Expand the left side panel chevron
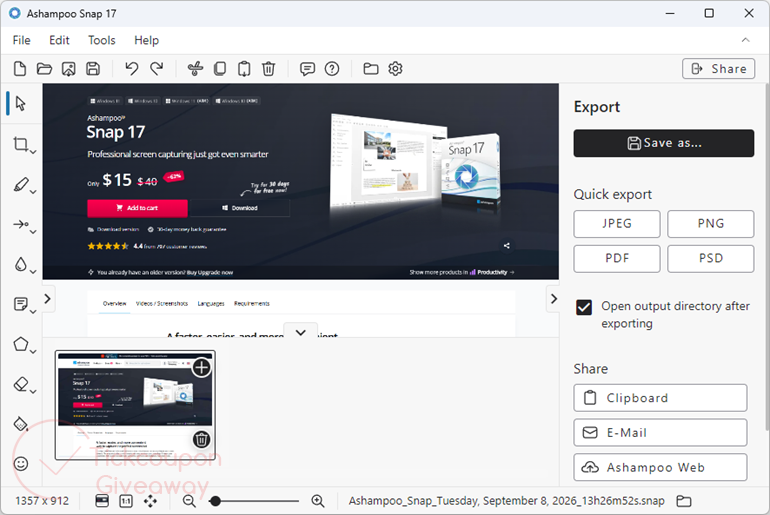Viewport: 770px width, 515px height. (48, 298)
